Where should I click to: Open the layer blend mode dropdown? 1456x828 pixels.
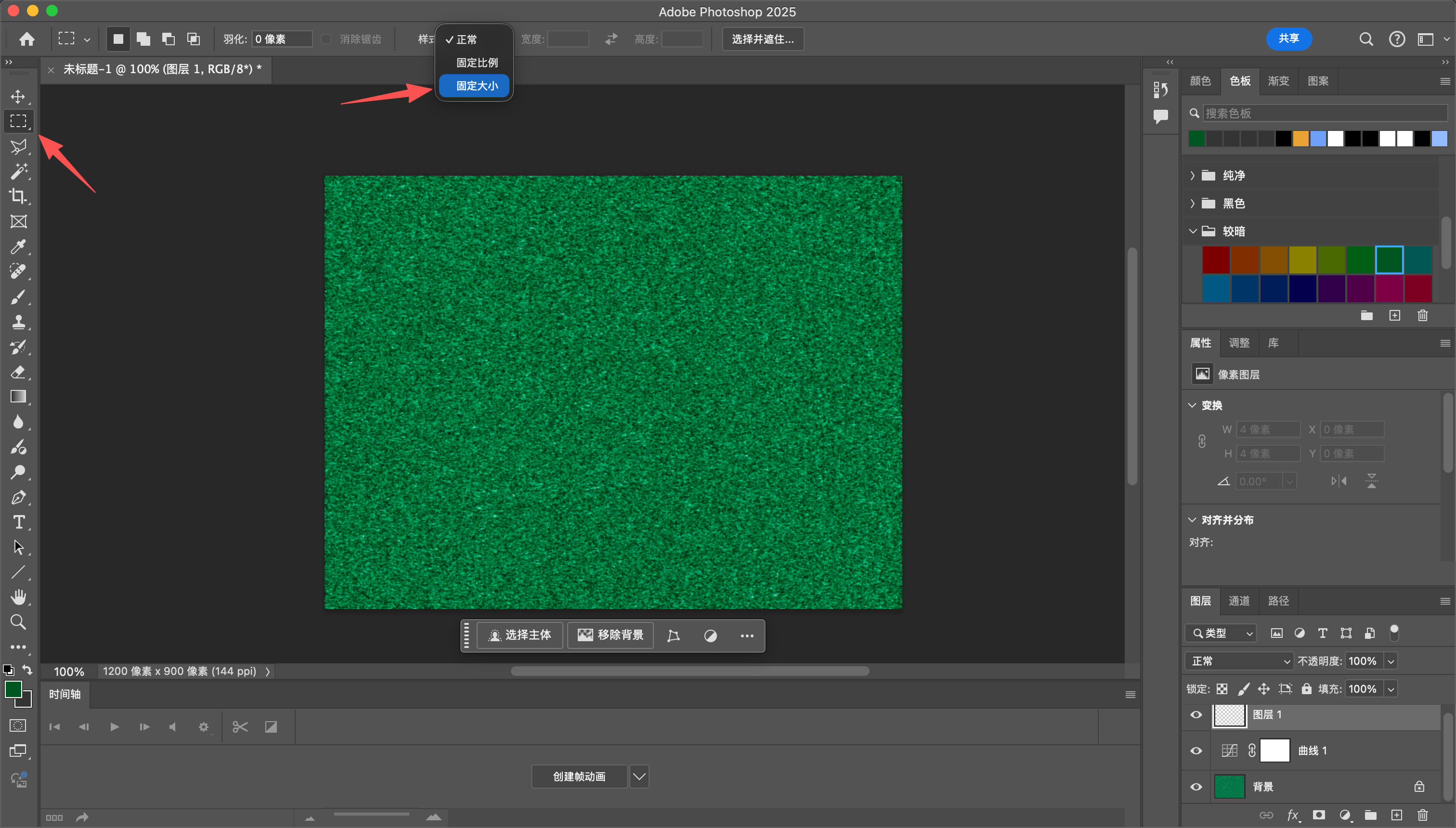pyautogui.click(x=1239, y=661)
